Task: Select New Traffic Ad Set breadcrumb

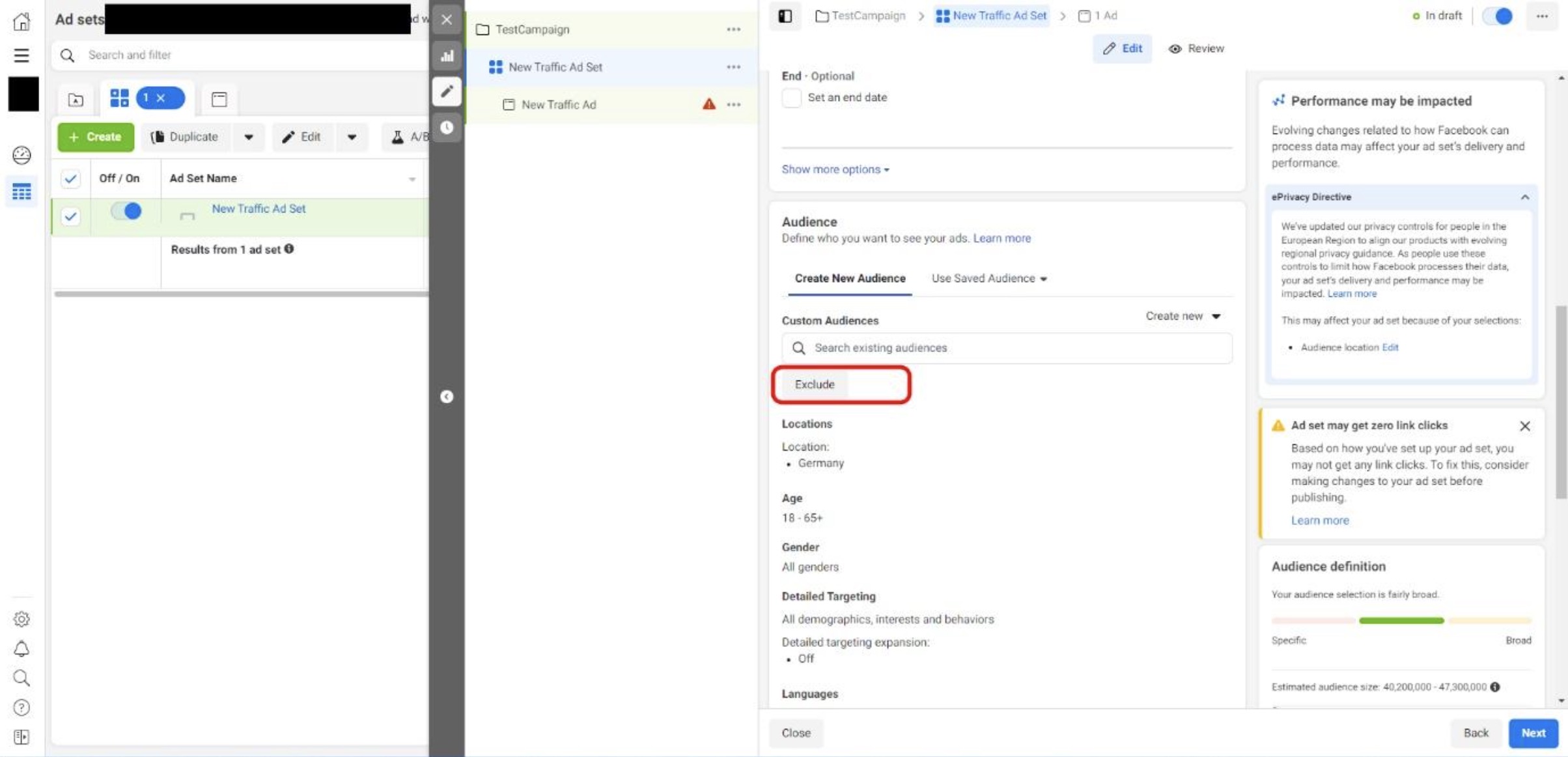Action: click(x=991, y=16)
